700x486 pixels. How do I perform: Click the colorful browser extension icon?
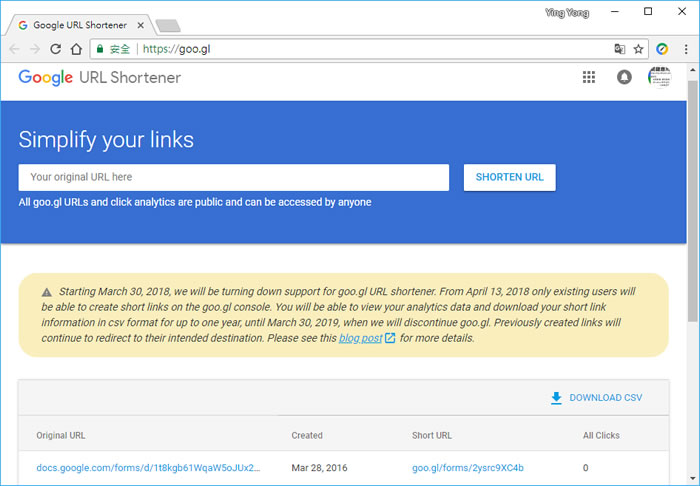click(662, 48)
